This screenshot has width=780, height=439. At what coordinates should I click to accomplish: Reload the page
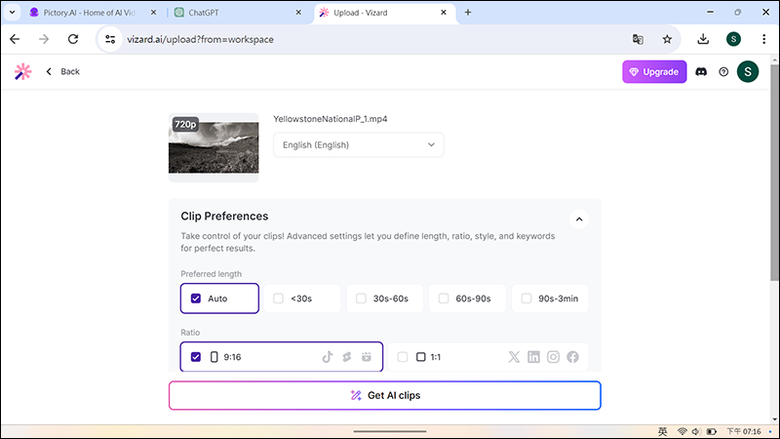point(73,39)
